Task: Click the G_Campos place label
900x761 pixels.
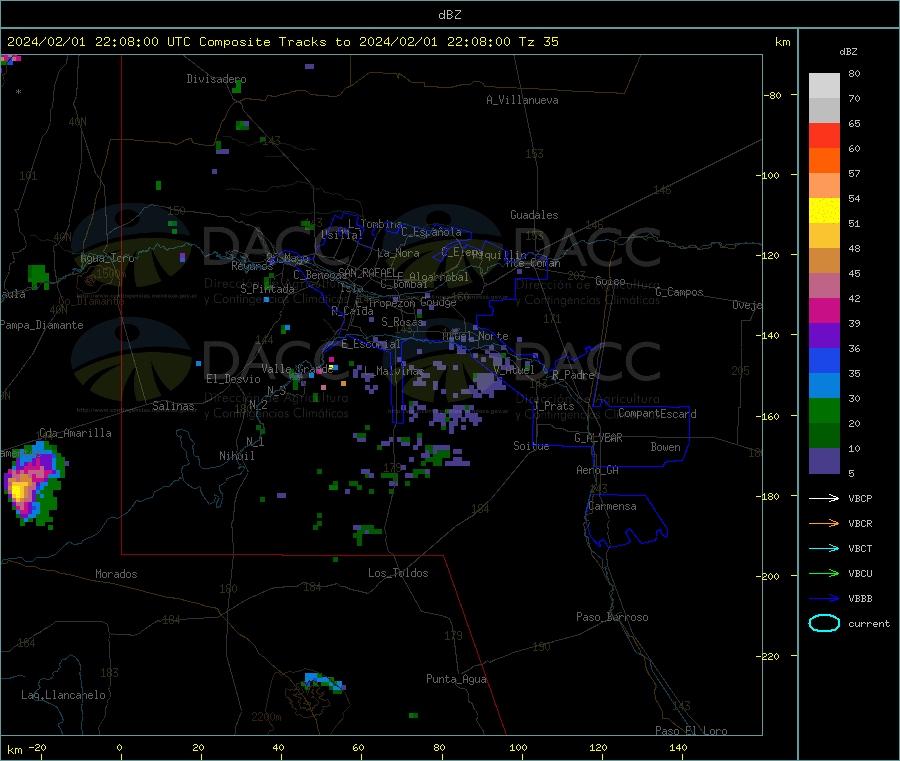Action: click(x=679, y=292)
